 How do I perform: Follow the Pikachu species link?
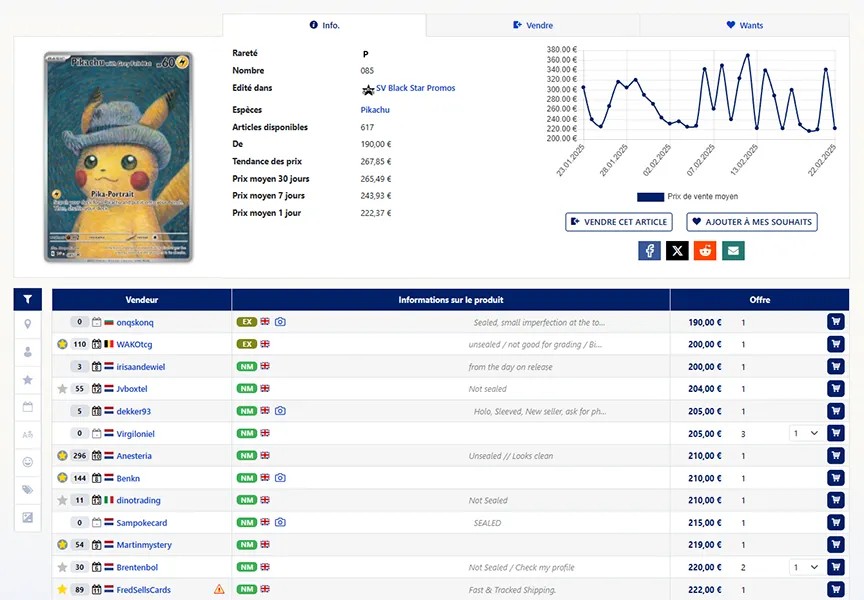[x=375, y=110]
